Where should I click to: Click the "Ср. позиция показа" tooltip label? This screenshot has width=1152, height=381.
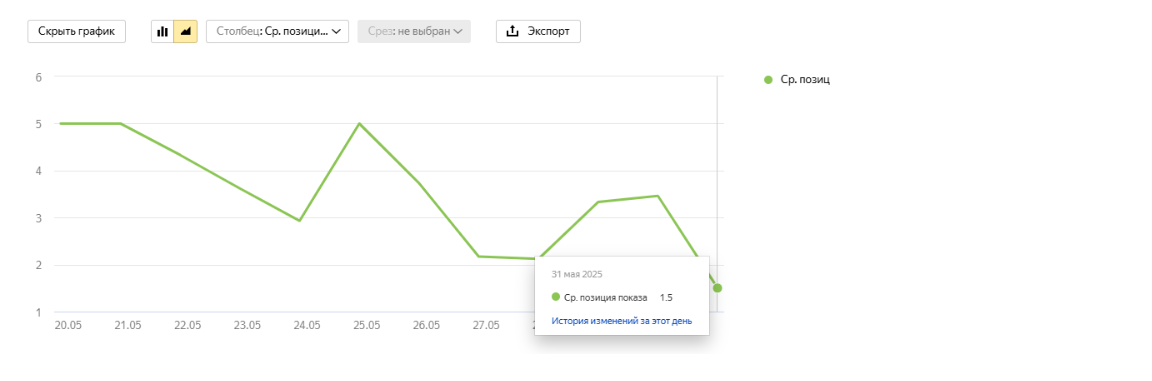point(606,297)
